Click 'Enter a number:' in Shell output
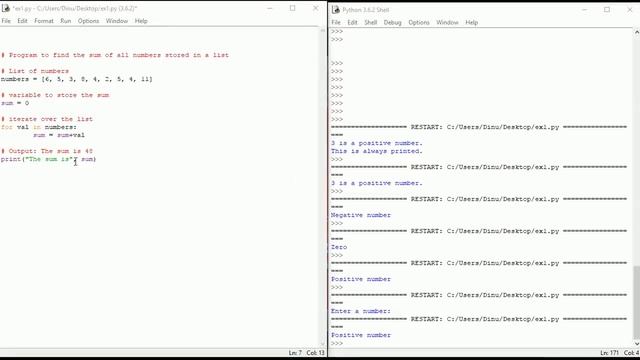640x360 pixels. (361, 311)
